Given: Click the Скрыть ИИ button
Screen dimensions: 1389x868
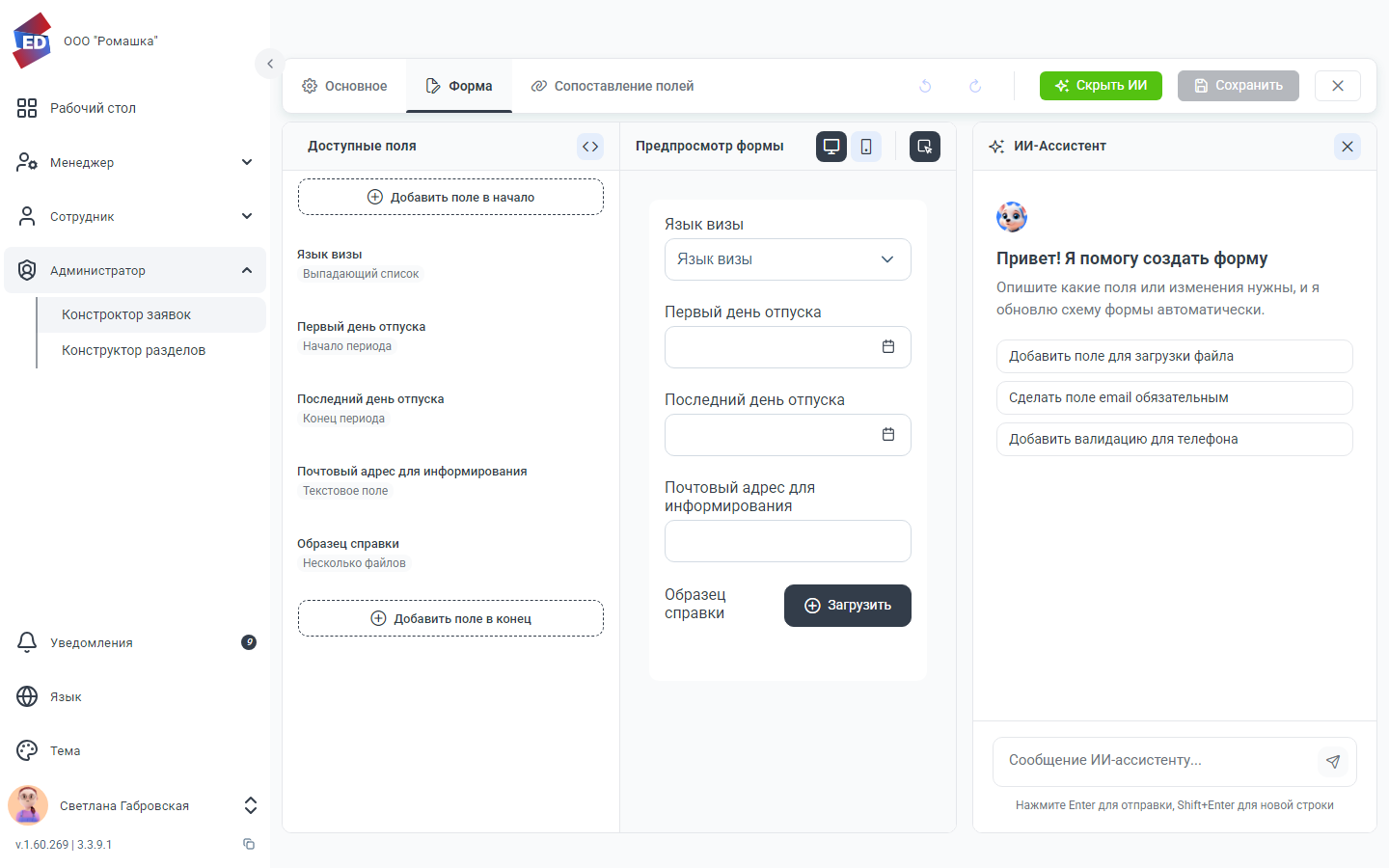Looking at the screenshot, I should (x=1101, y=86).
